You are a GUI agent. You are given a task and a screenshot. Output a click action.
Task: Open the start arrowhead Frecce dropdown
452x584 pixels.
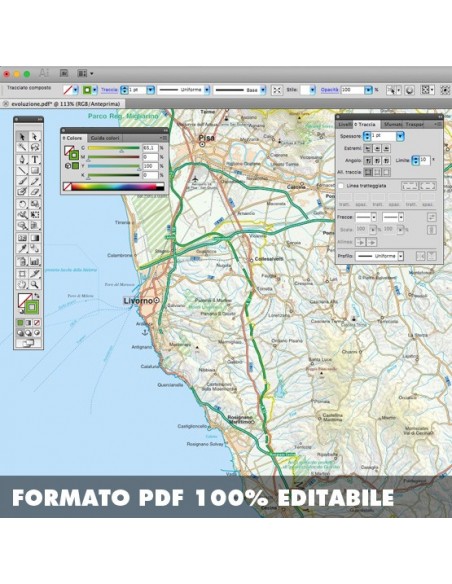click(x=374, y=217)
